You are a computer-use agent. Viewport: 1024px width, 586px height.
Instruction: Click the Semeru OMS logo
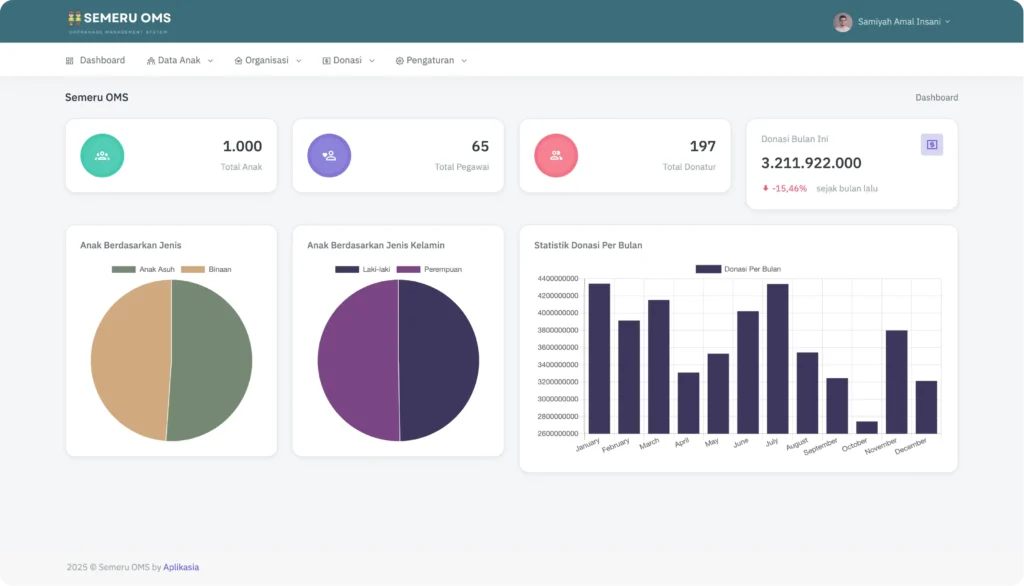tap(119, 21)
